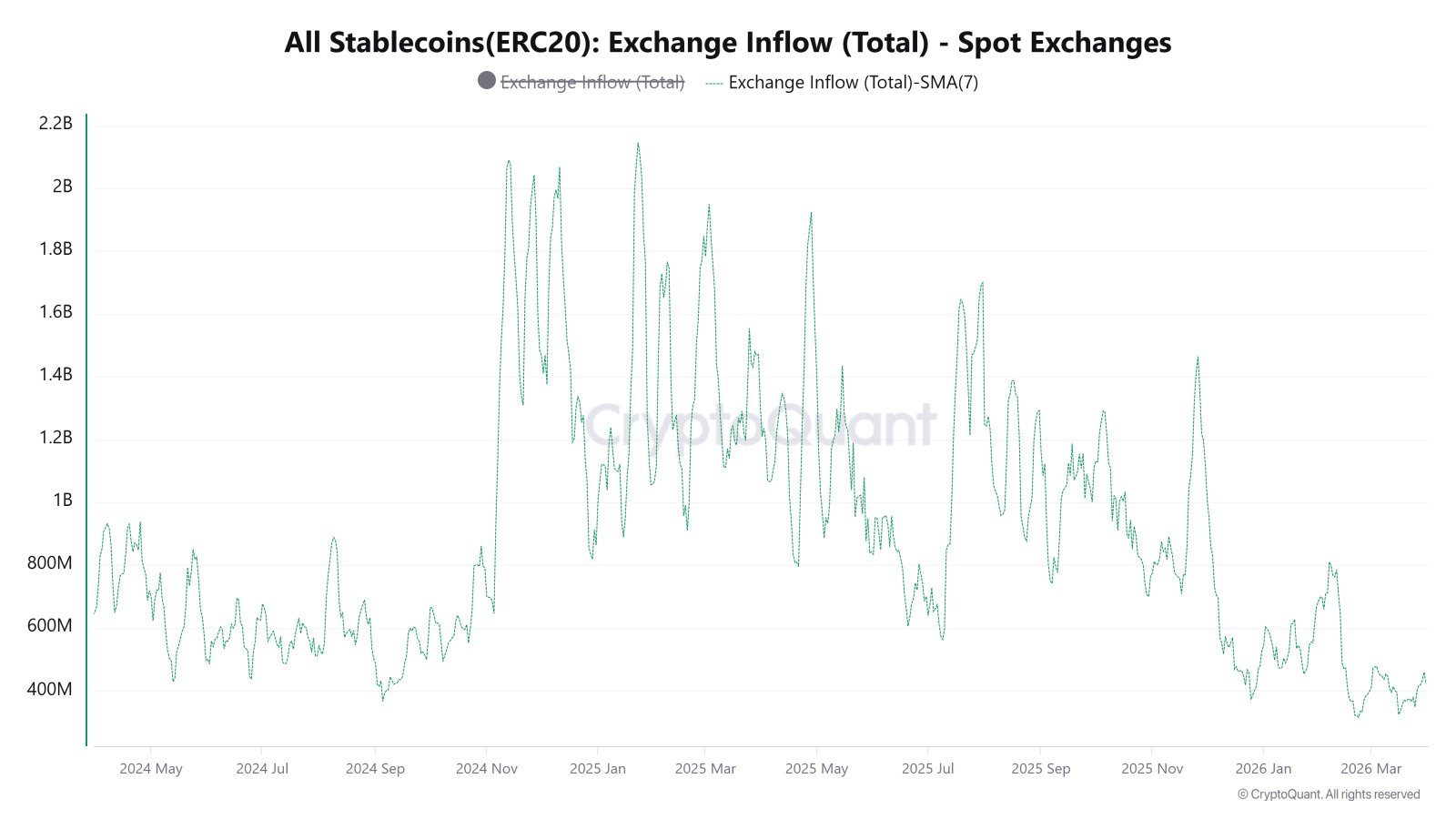Click the gray circle legend marker

[x=487, y=81]
